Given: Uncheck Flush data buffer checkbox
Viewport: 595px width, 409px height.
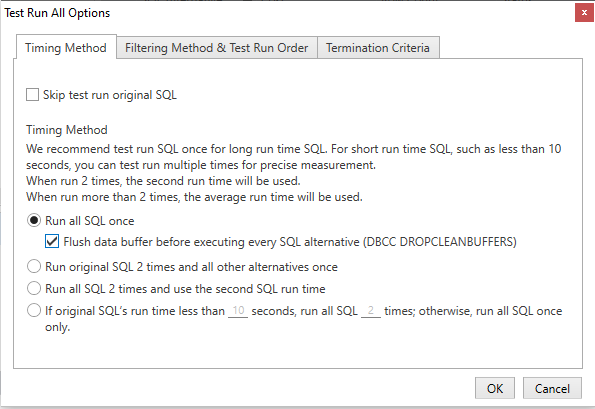Looking at the screenshot, I should pyautogui.click(x=52, y=241).
